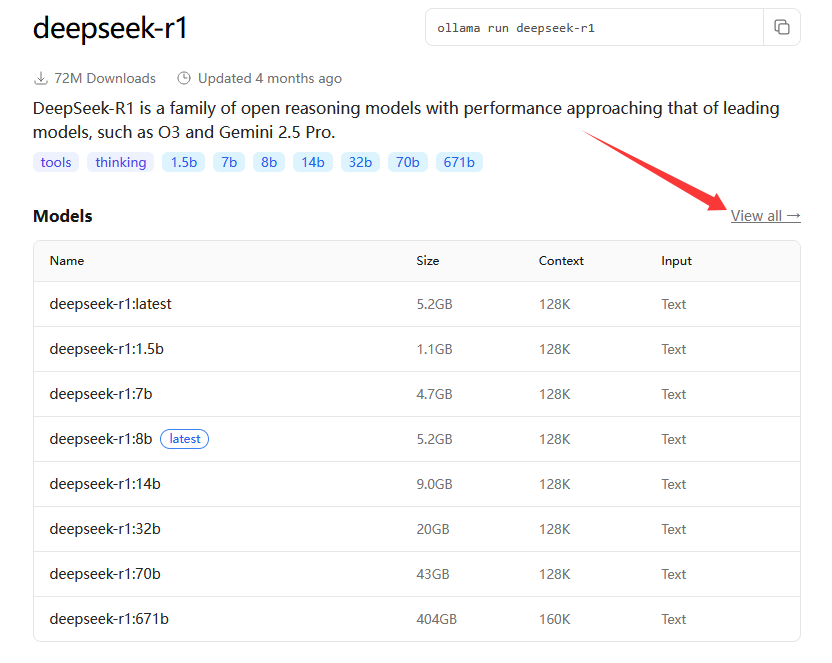Choose the 1.5b size tag
Viewport: 832px width, 663px height.
pyautogui.click(x=182, y=162)
